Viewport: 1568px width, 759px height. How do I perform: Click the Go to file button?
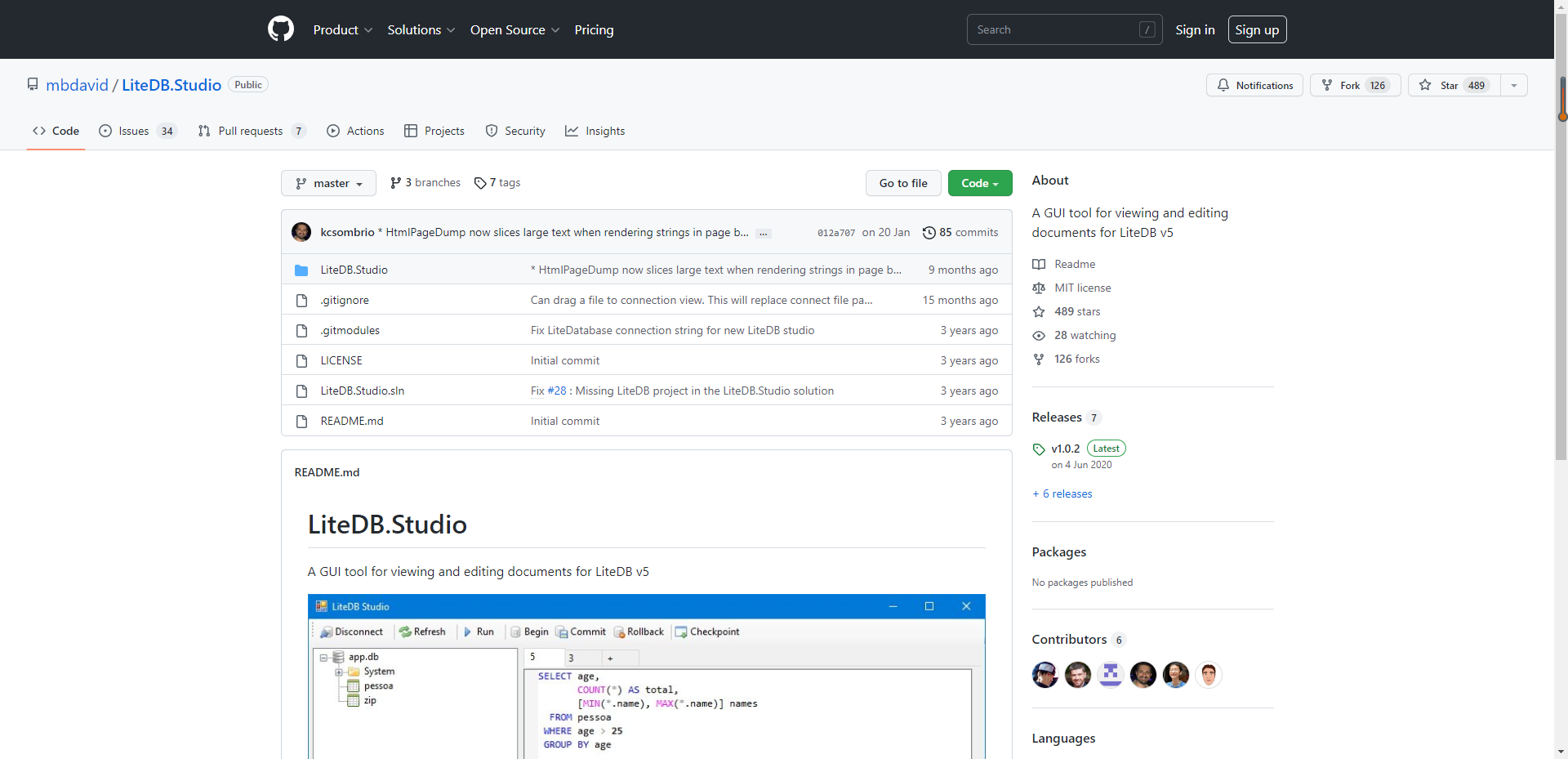903,183
